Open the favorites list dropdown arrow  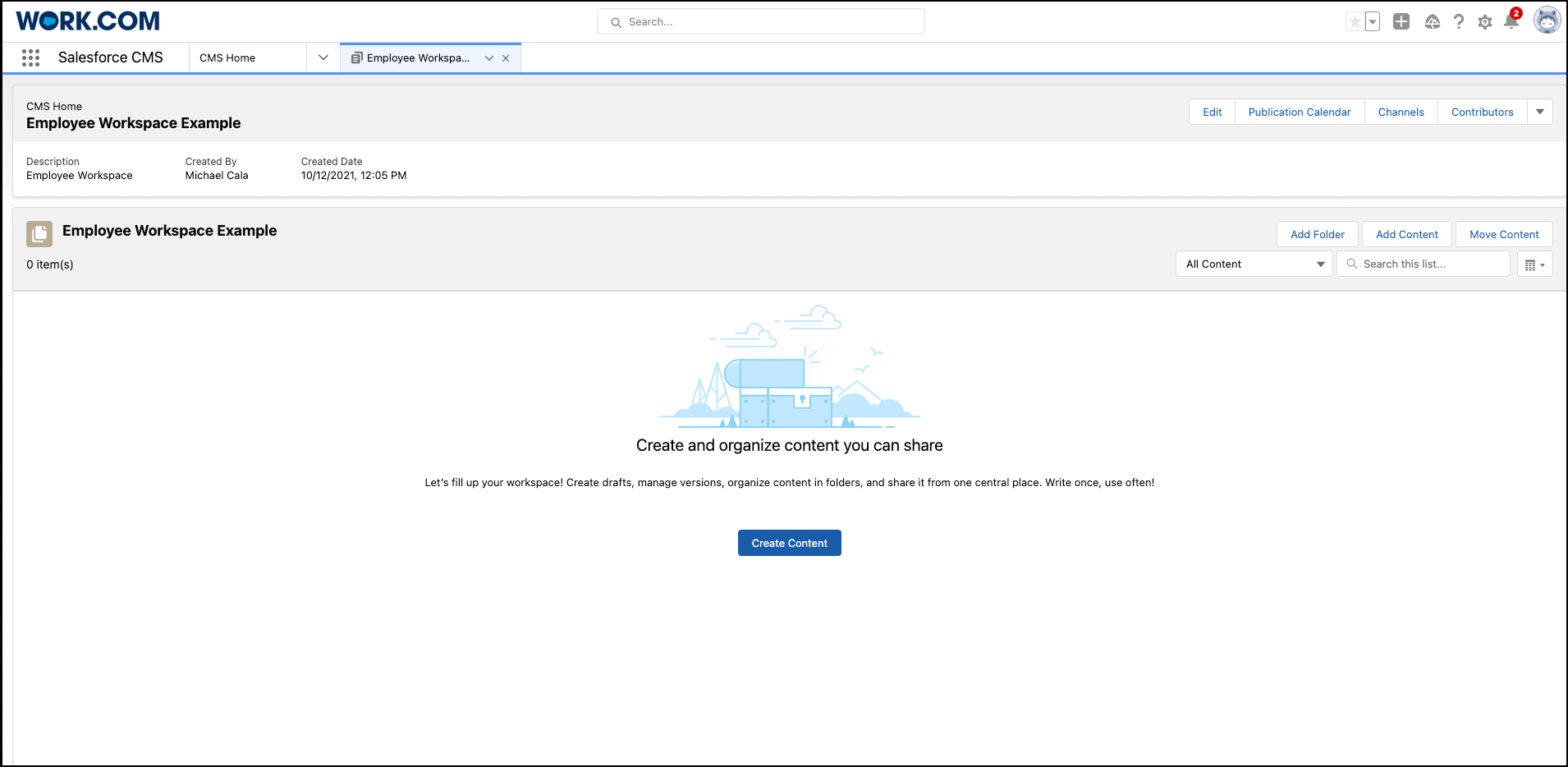(x=1373, y=22)
